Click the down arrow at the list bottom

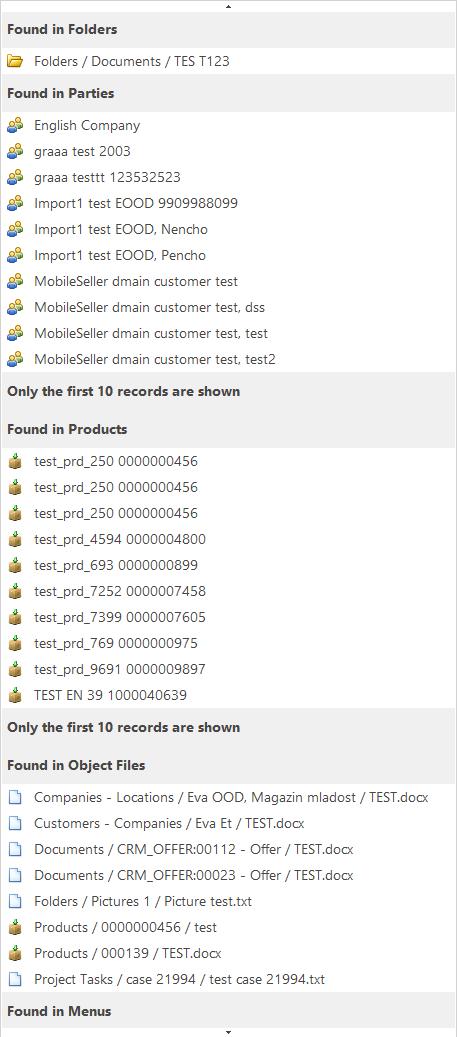coord(228,1032)
